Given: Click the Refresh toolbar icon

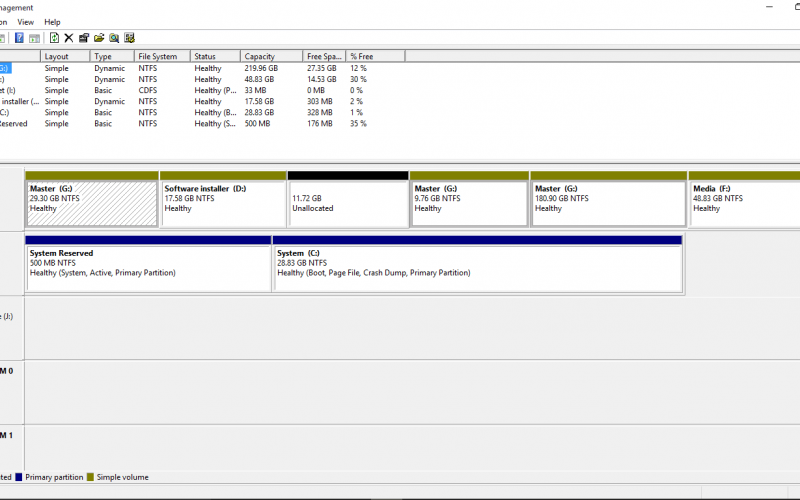Looking at the screenshot, I should click(54, 38).
